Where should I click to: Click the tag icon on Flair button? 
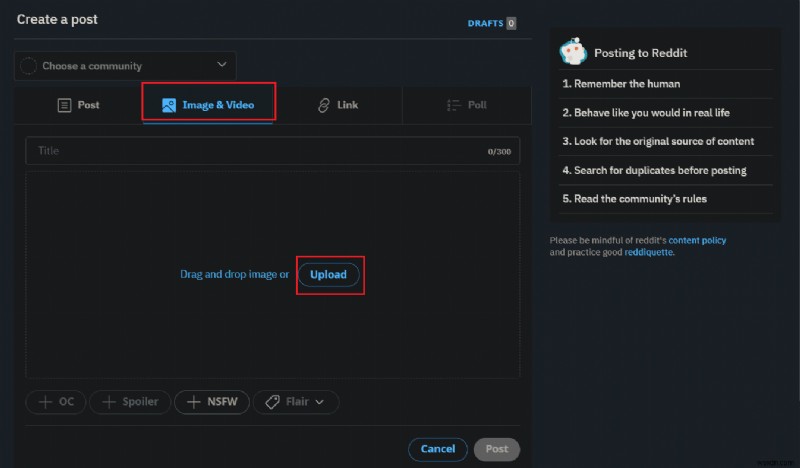272,402
